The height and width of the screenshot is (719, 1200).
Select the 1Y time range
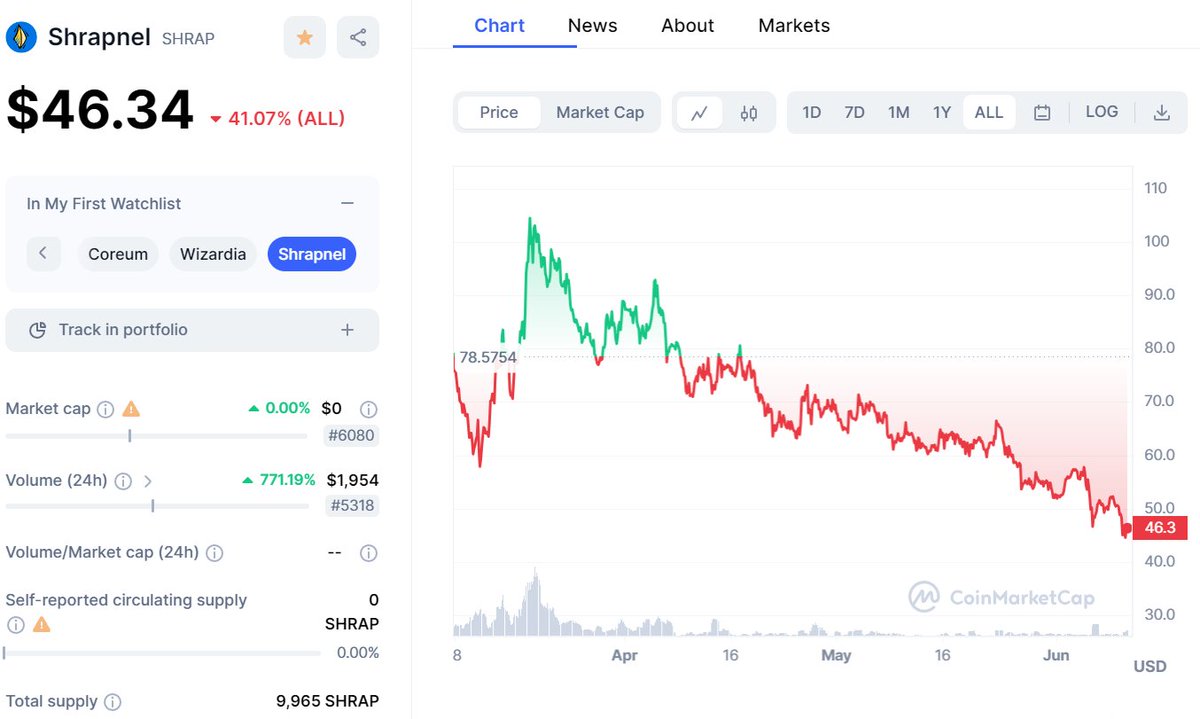click(942, 112)
